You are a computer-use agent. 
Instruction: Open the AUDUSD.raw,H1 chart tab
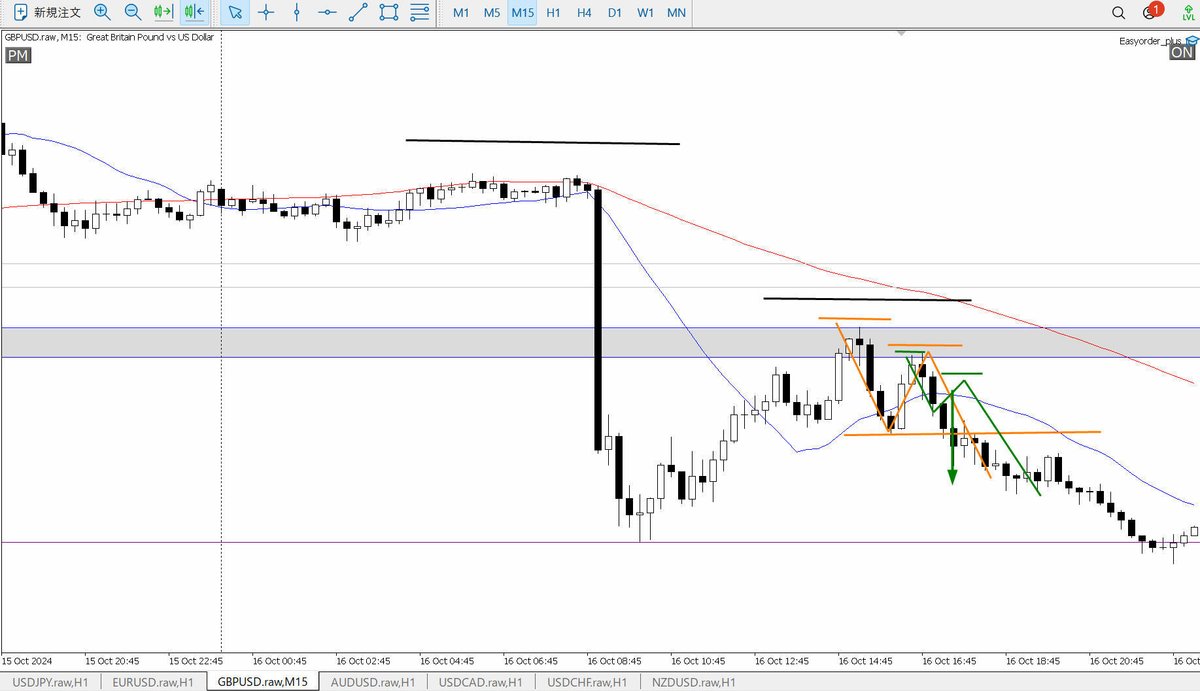click(x=373, y=682)
